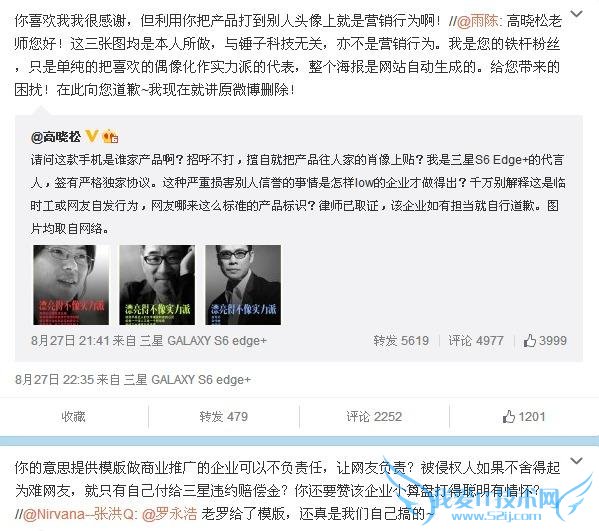Image resolution: width=599 pixels, height=531 pixels.
Task: Click the @Nirvana--张洪Q mention
Action: [x=78, y=515]
